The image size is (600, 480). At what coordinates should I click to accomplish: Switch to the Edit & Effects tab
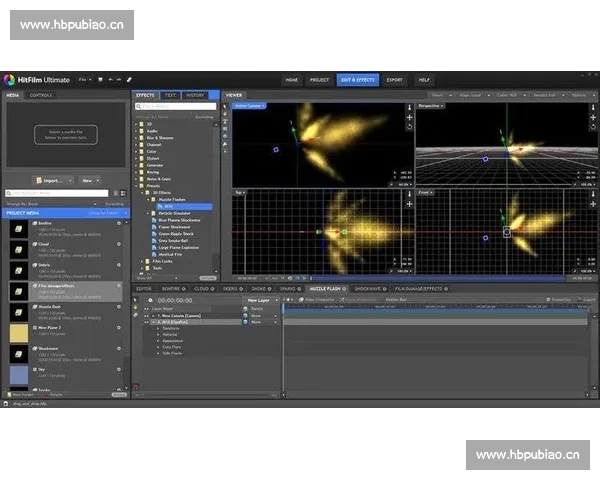tap(357, 79)
